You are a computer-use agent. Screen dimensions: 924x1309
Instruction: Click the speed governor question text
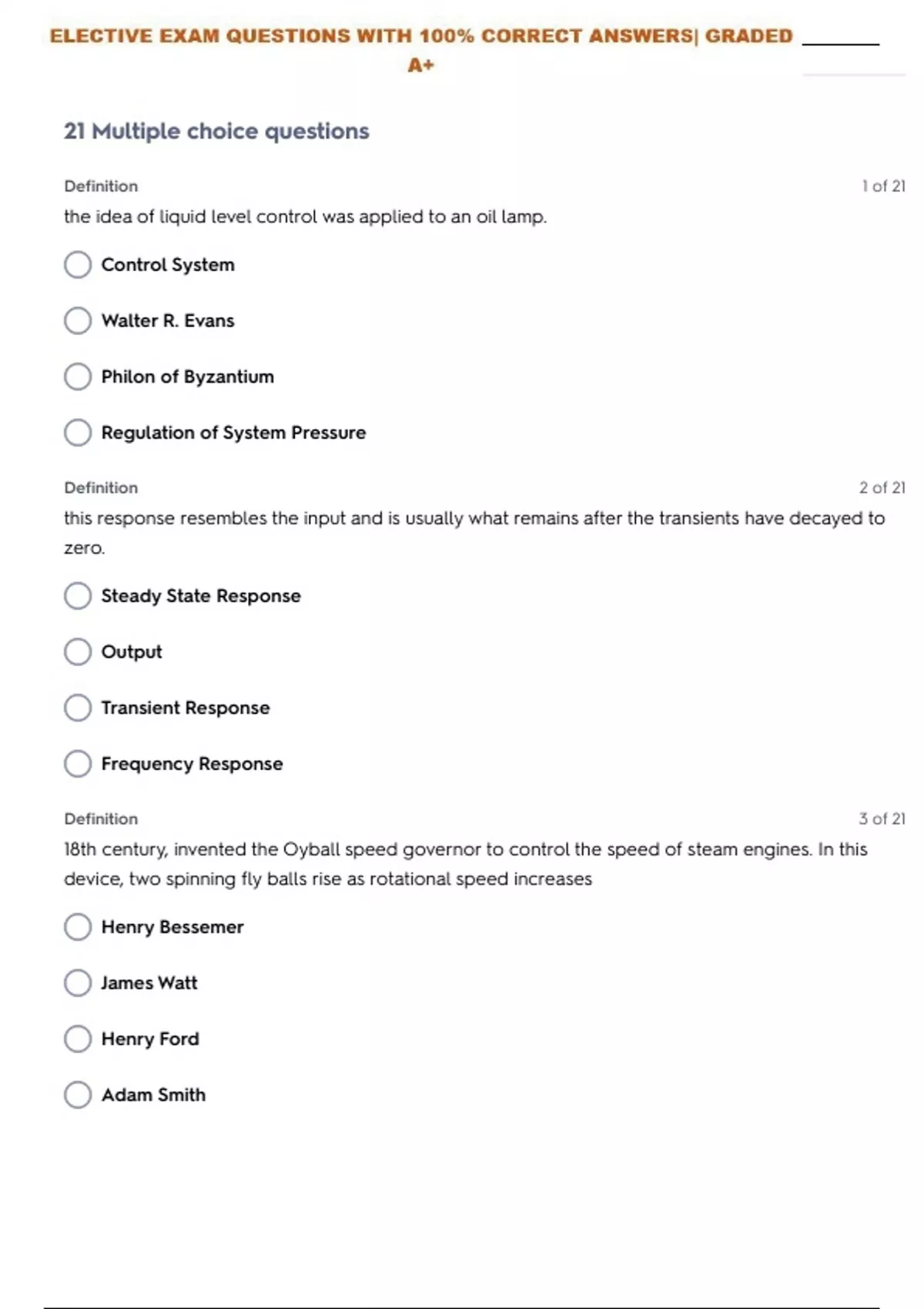pyautogui.click(x=465, y=850)
